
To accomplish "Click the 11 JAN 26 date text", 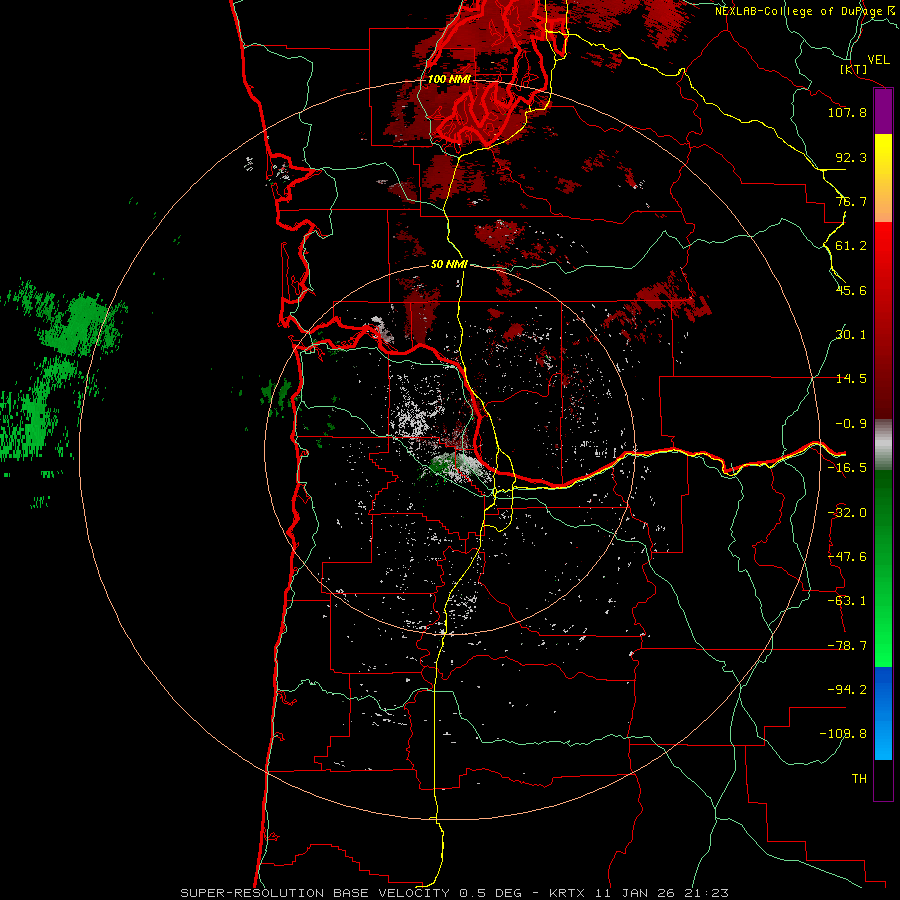I will (x=634, y=893).
